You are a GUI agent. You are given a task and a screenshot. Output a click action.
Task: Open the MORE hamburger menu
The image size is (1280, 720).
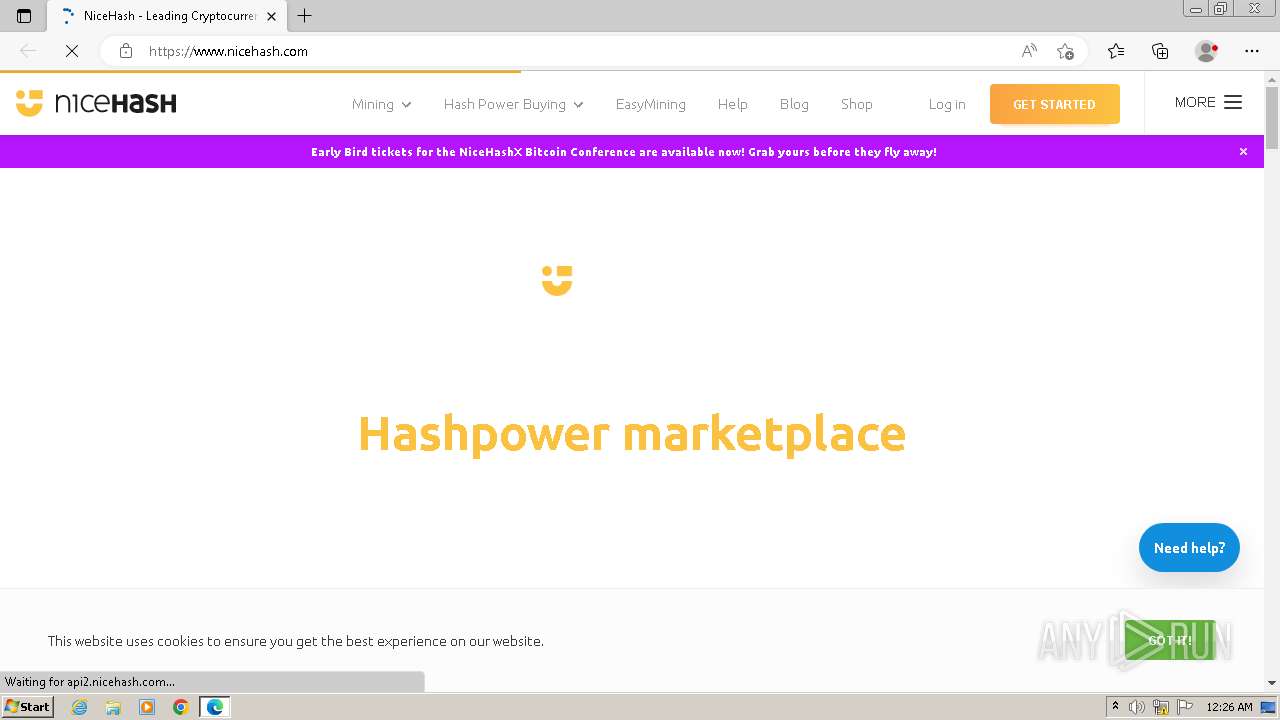(1208, 102)
